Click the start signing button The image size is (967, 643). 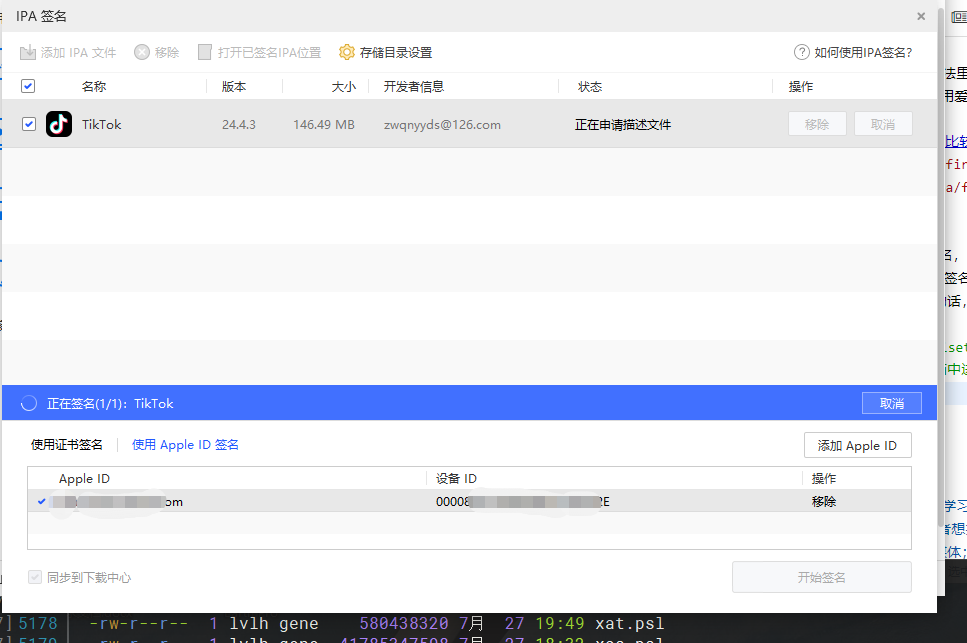(x=821, y=577)
